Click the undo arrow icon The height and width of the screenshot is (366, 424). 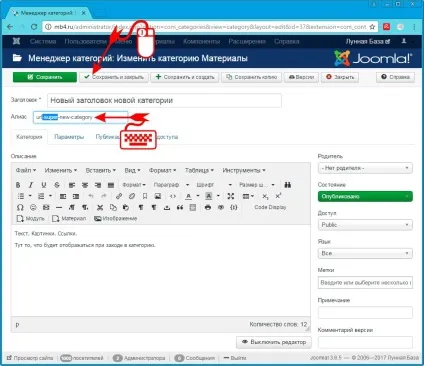[91, 196]
